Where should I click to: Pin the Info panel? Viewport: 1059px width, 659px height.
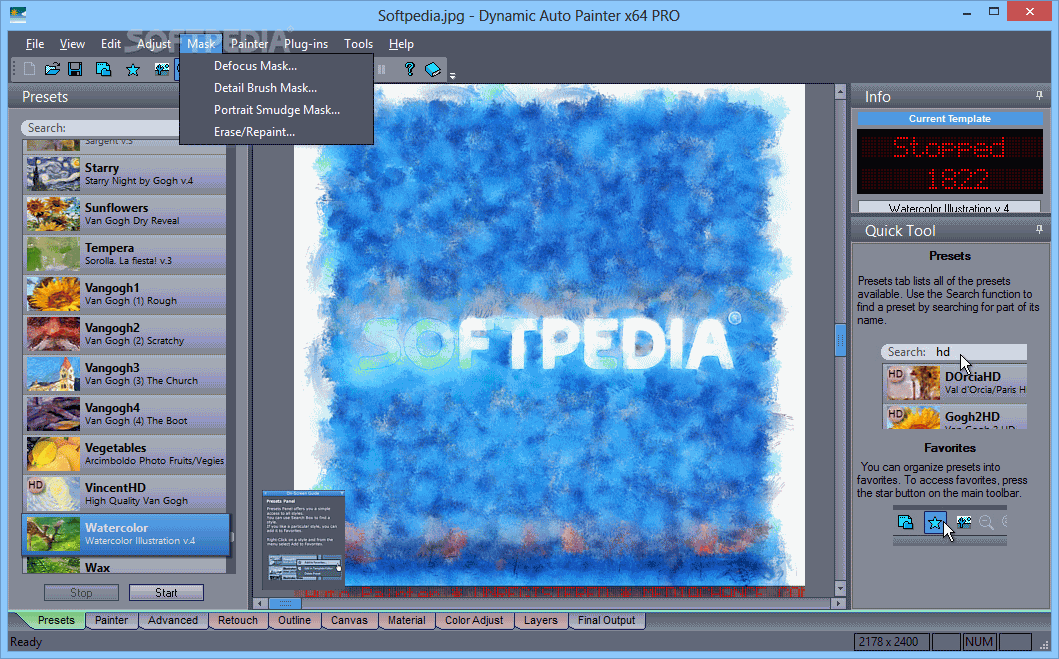[x=1039, y=96]
